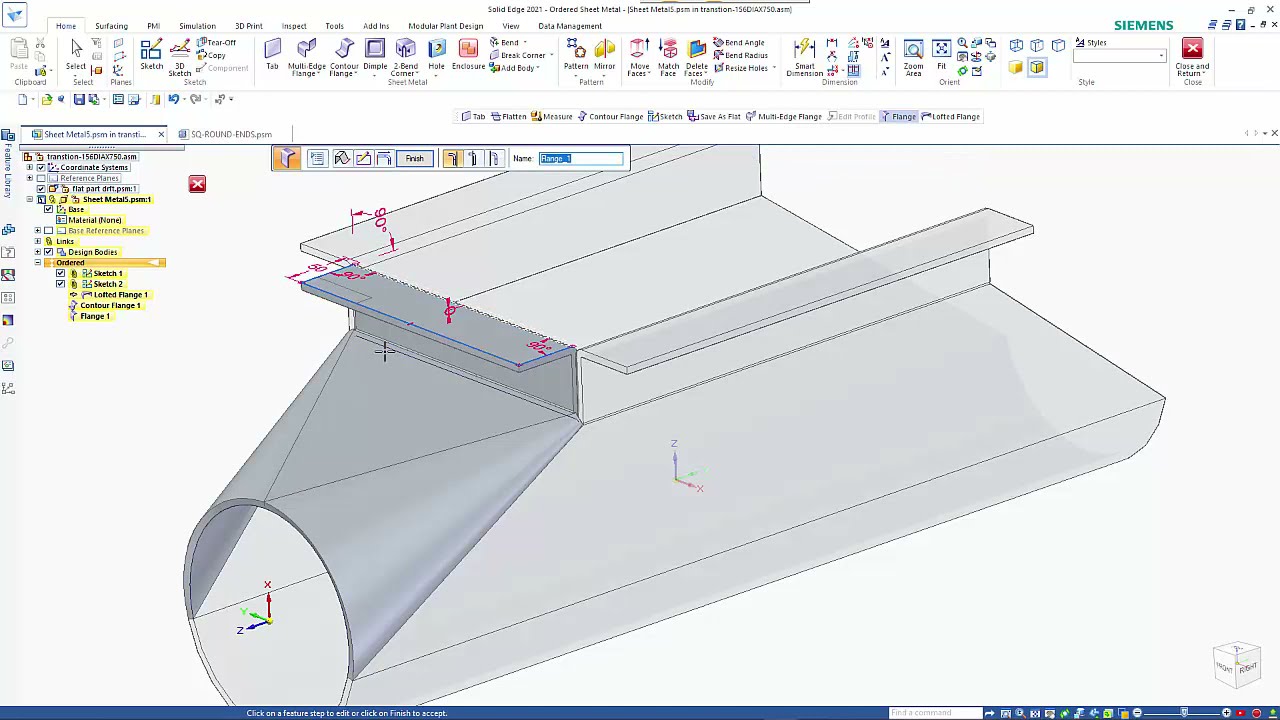Click the Bend Radius tool
Screen dimensions: 1280x720
pos(740,55)
